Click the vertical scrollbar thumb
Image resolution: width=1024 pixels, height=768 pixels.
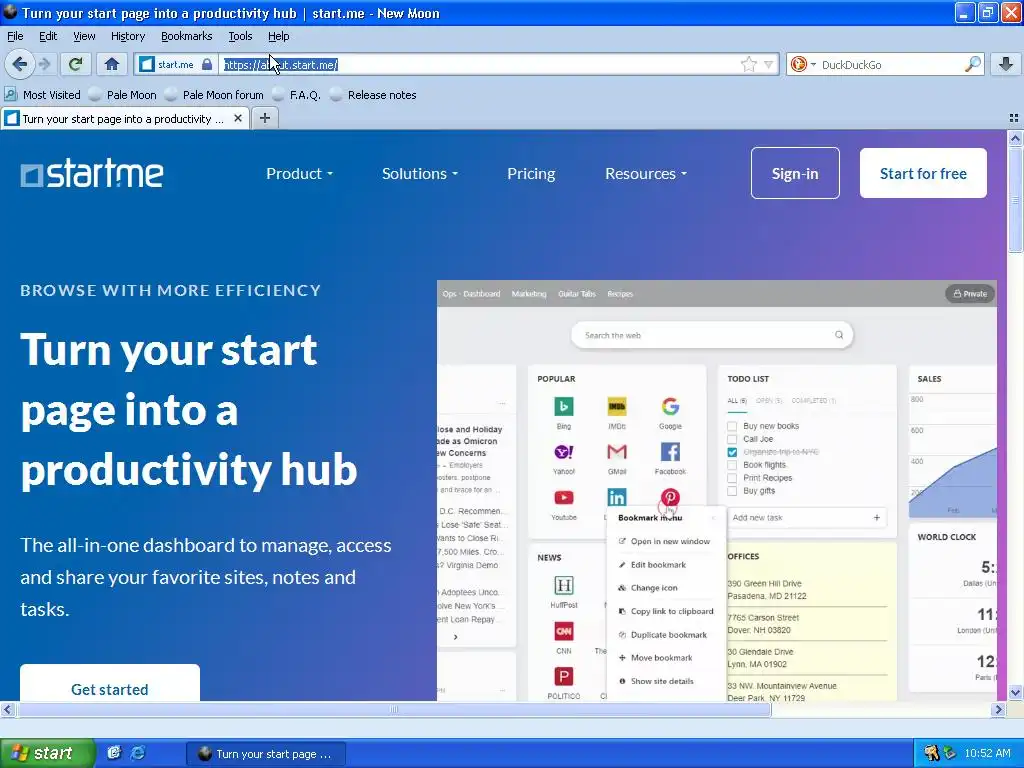coord(1014,200)
